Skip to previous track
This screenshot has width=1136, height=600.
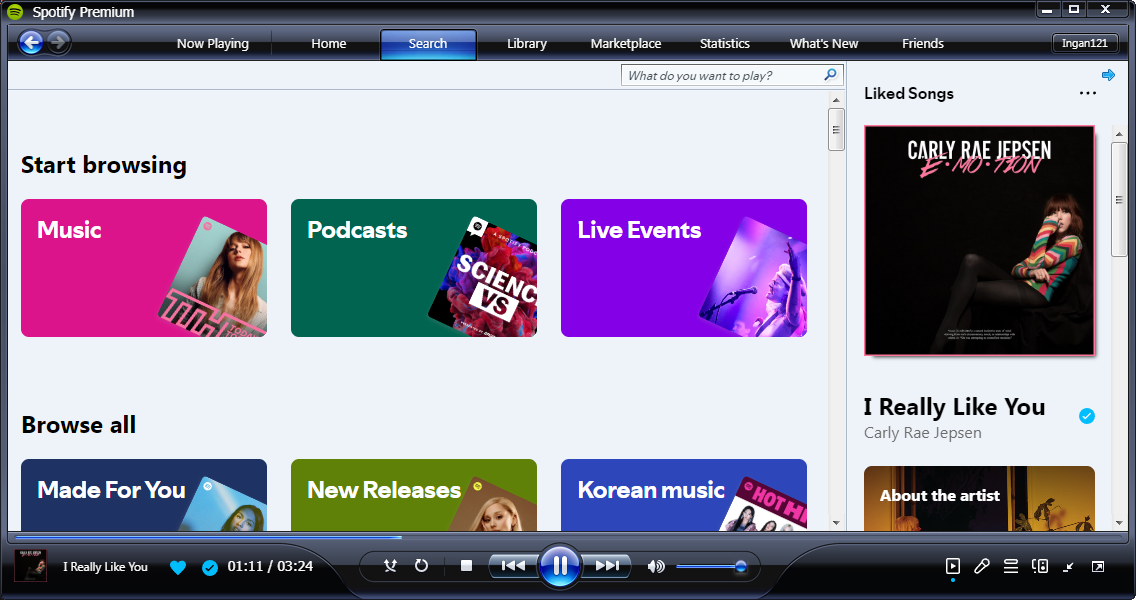point(513,565)
